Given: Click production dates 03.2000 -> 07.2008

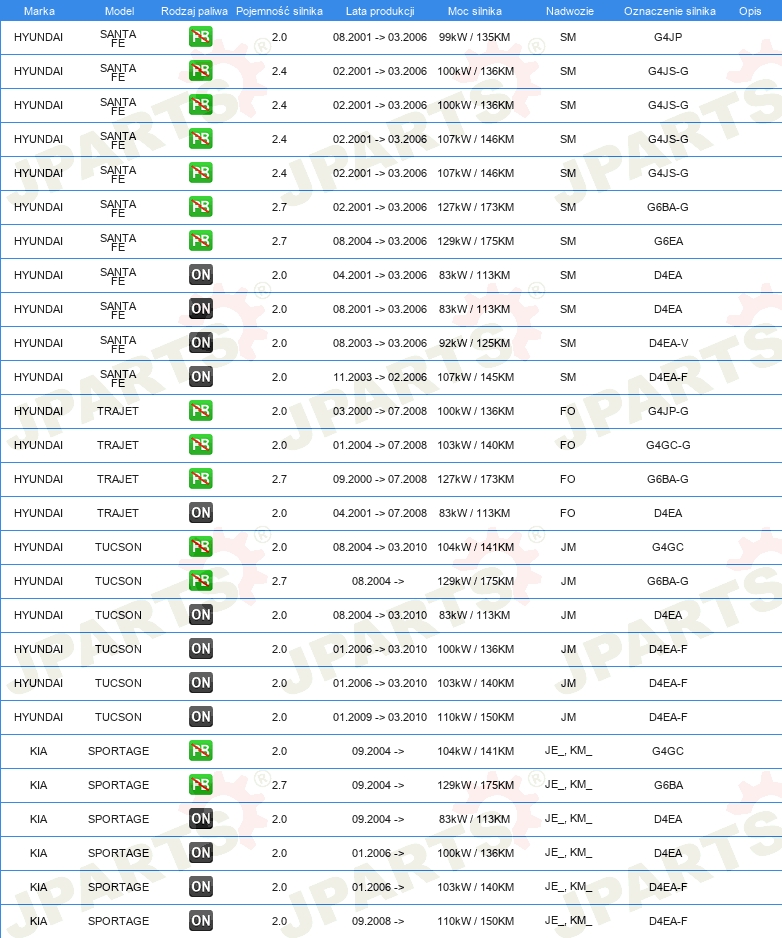Looking at the screenshot, I should pos(380,411).
